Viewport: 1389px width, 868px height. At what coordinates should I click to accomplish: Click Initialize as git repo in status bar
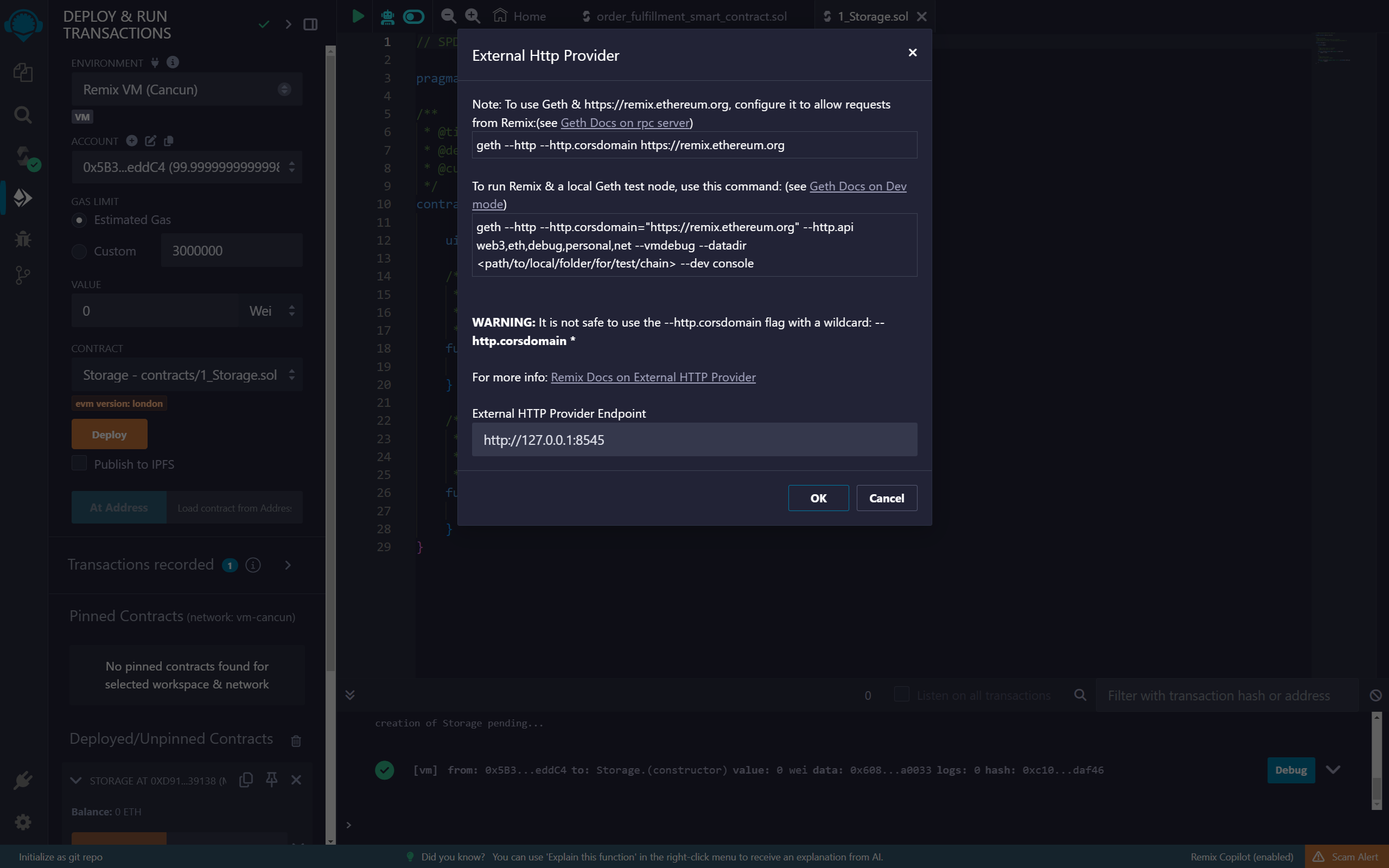(61, 857)
